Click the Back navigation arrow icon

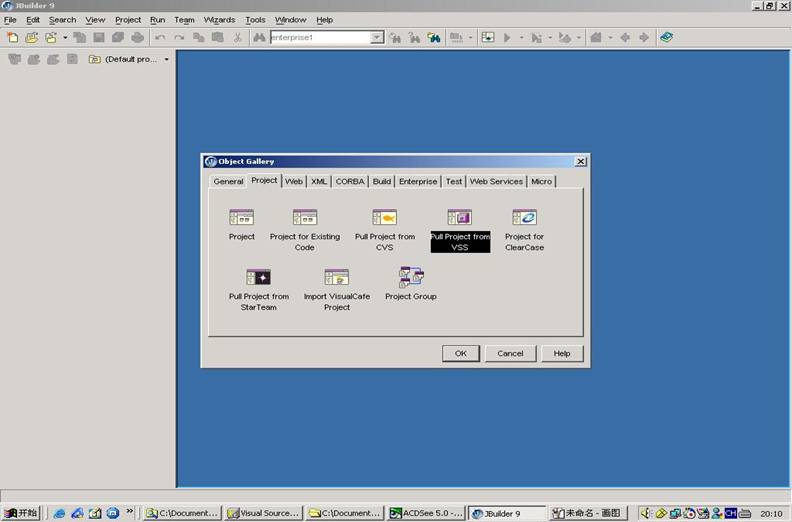click(625, 37)
